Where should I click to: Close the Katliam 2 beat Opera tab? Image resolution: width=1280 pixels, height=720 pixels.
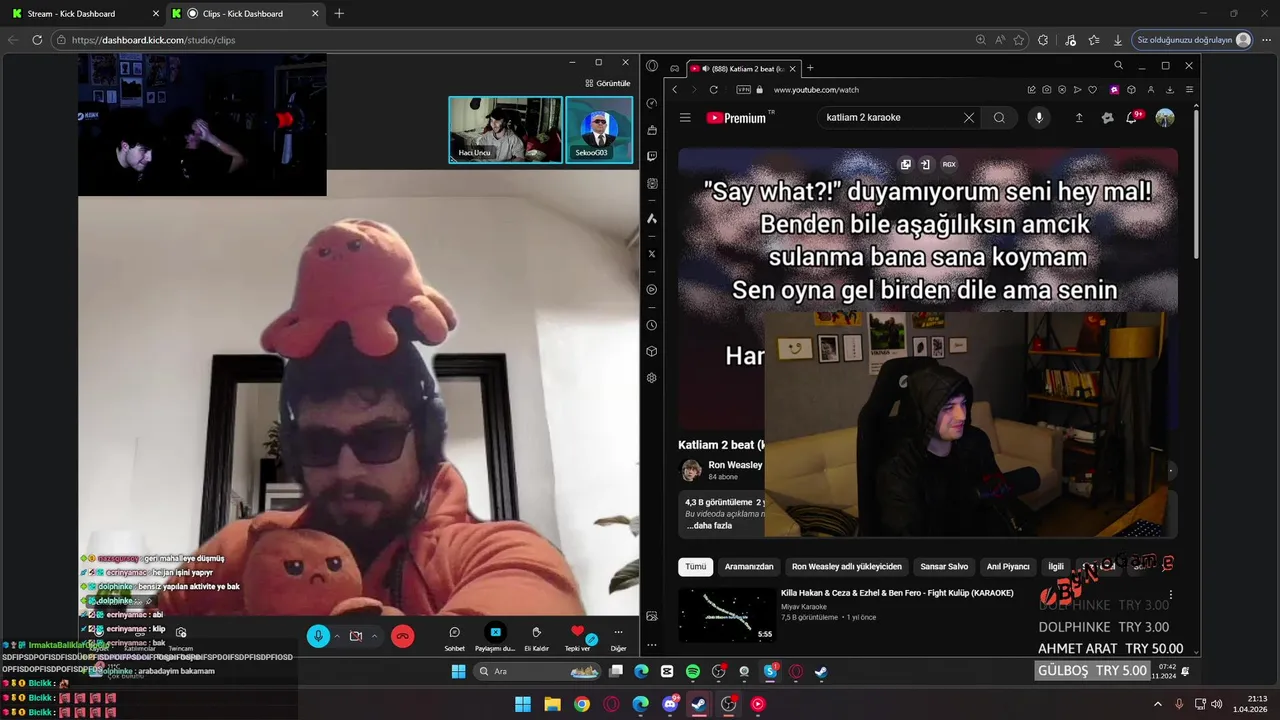click(793, 68)
